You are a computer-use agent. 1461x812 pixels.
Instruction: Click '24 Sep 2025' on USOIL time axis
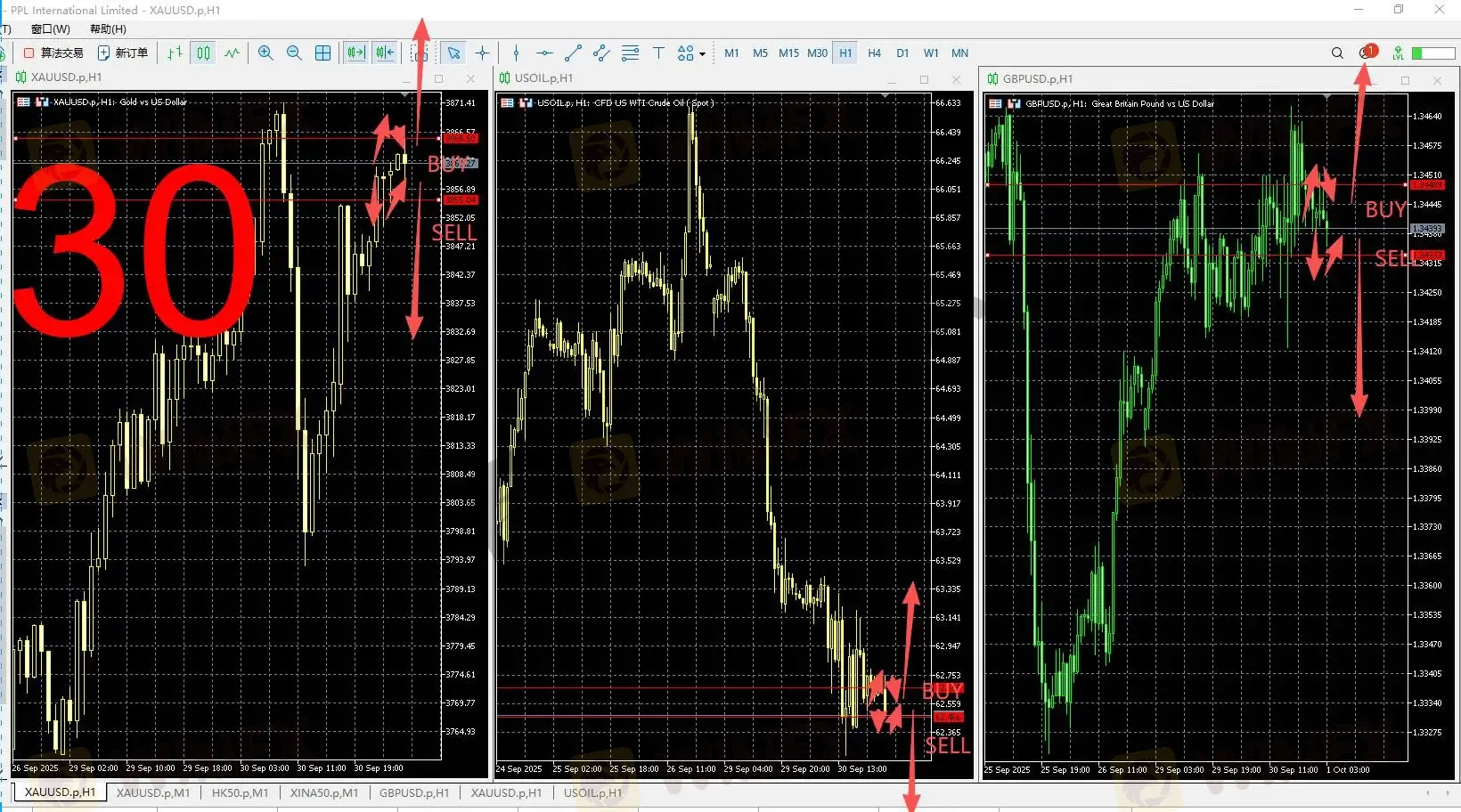(519, 769)
